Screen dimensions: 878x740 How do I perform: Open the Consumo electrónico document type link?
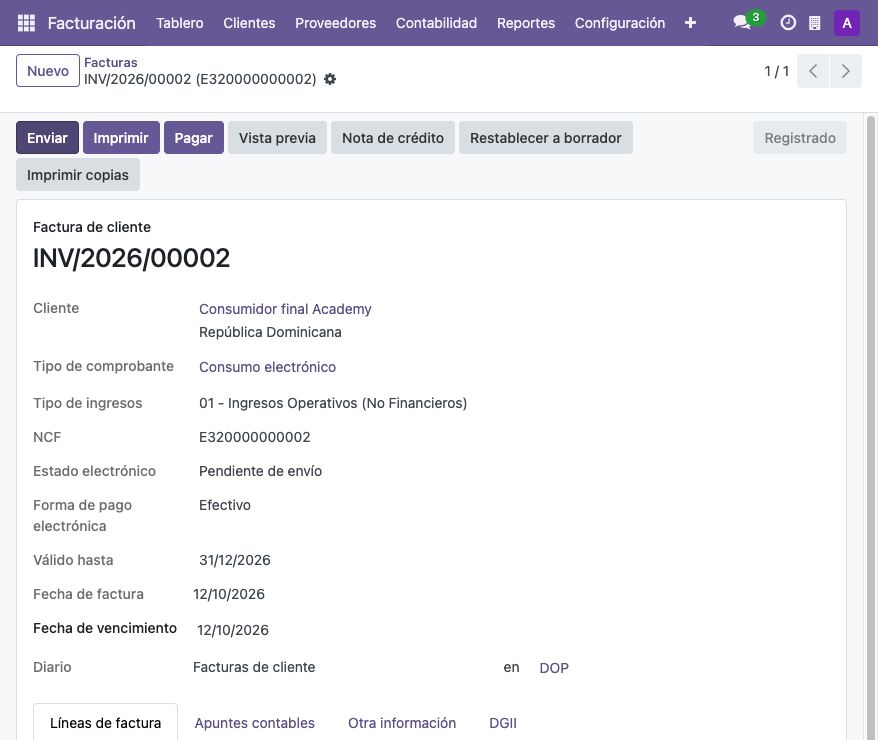click(x=267, y=367)
